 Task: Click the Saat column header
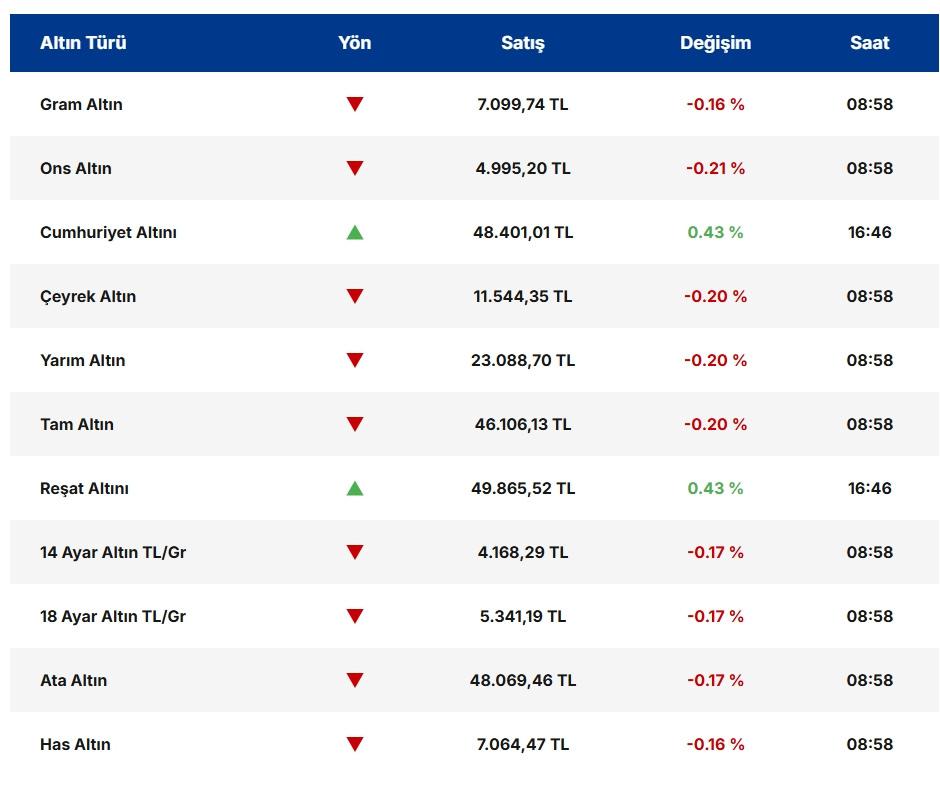869,43
